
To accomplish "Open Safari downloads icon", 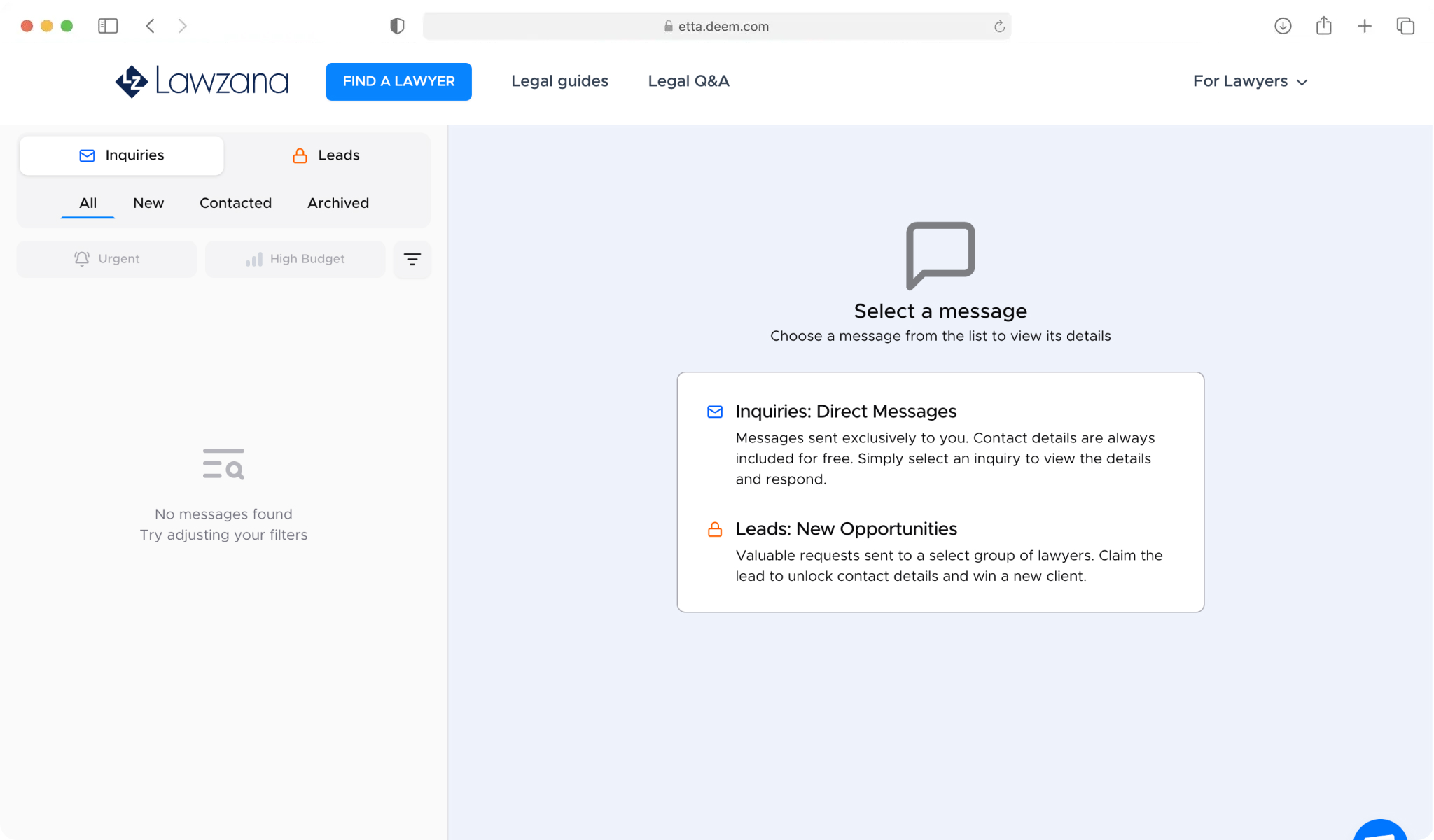I will [x=1283, y=26].
